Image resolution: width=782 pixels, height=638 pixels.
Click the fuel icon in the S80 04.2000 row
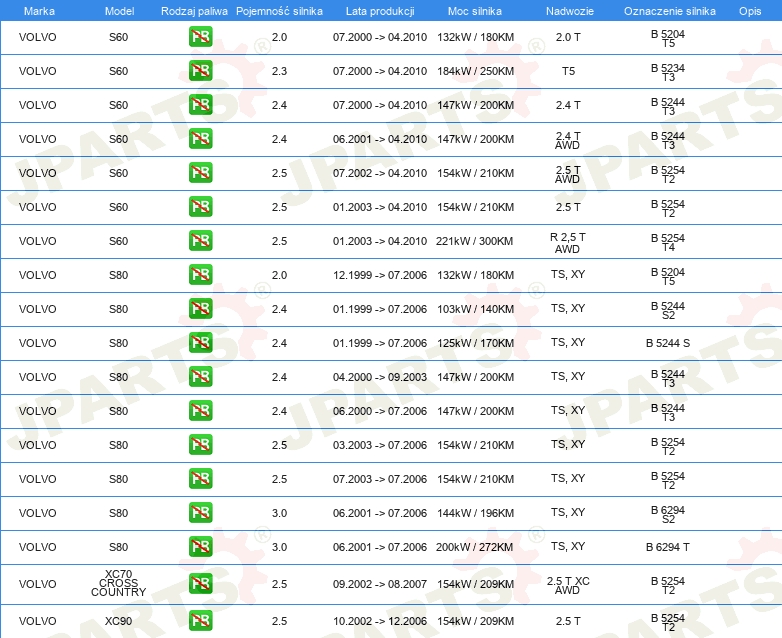point(200,377)
